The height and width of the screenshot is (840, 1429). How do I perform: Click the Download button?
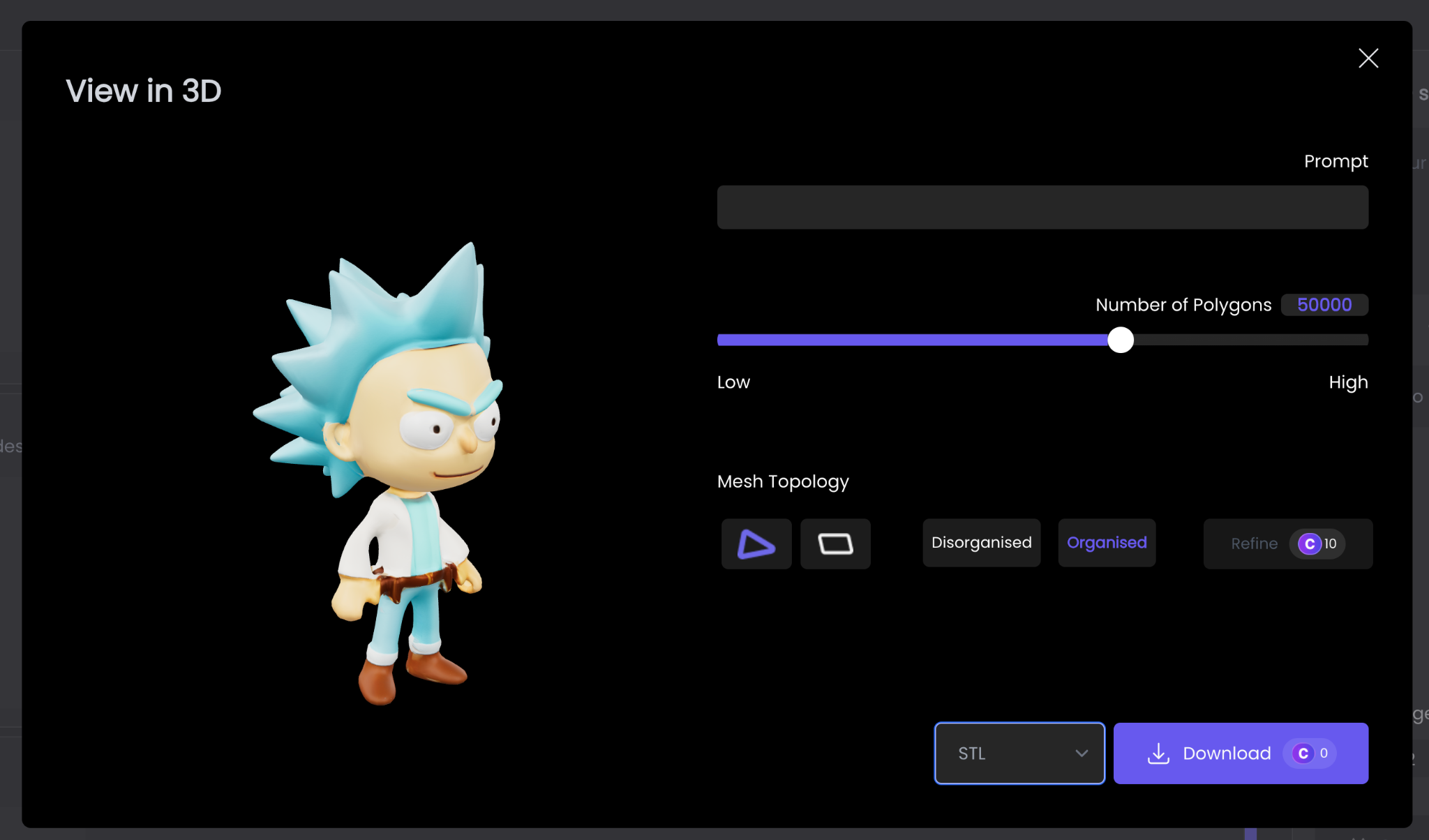click(x=1241, y=753)
